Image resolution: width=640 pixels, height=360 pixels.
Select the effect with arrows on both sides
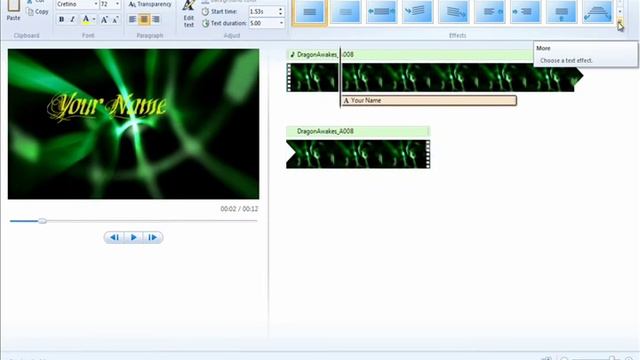point(382,12)
